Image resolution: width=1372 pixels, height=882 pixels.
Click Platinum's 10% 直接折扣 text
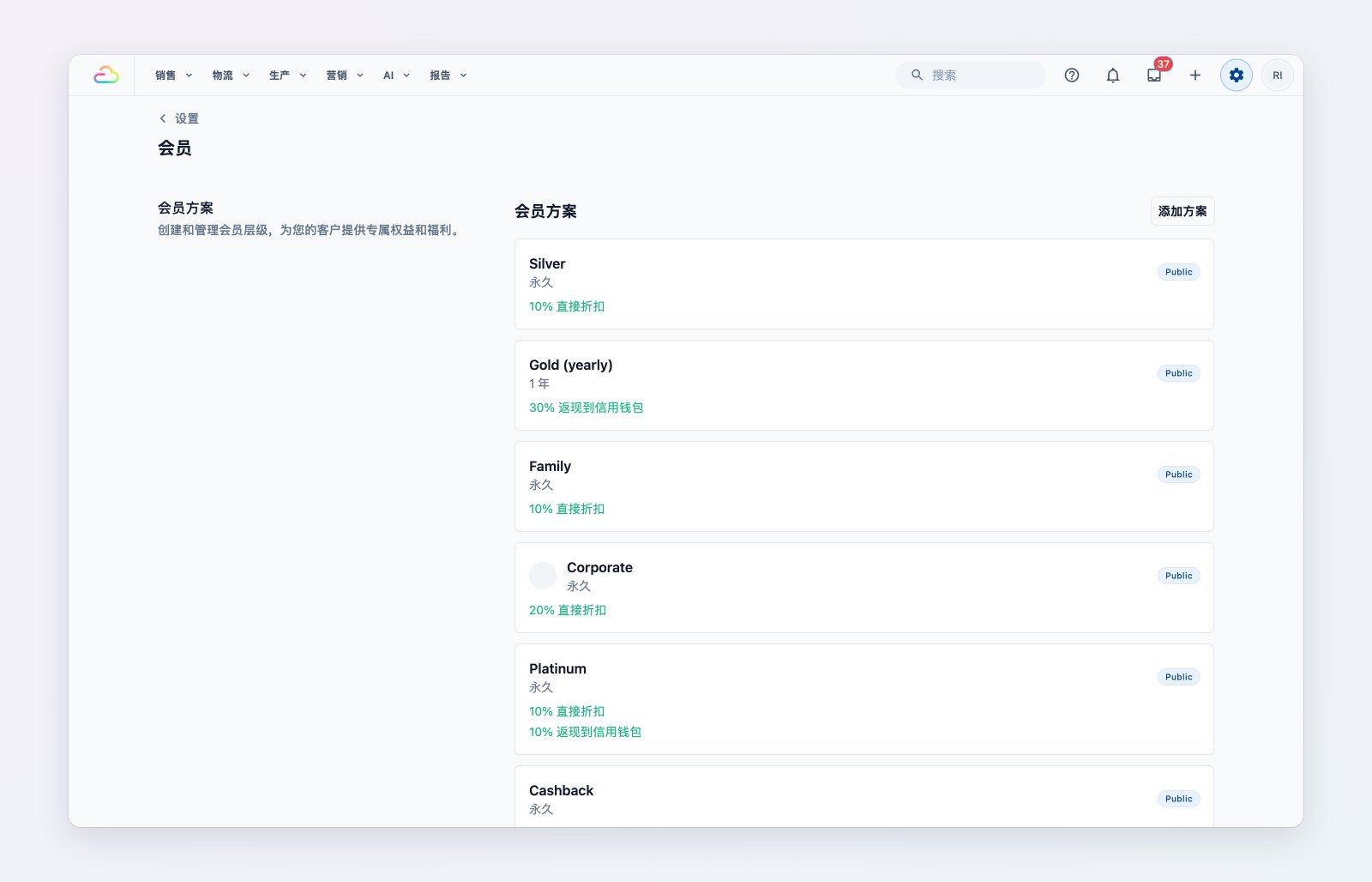tap(567, 711)
